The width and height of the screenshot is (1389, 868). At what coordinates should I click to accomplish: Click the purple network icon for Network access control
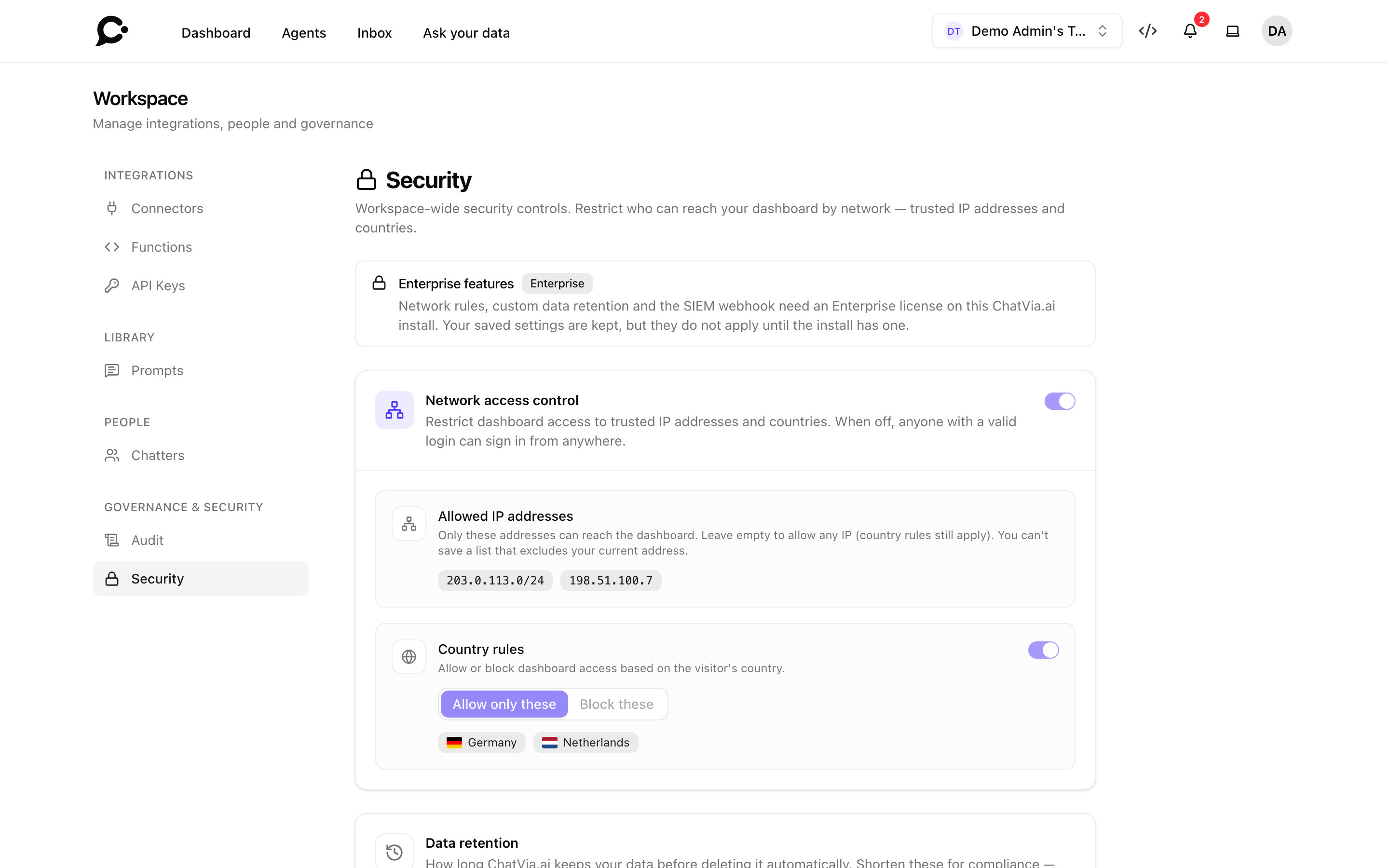pyautogui.click(x=395, y=410)
